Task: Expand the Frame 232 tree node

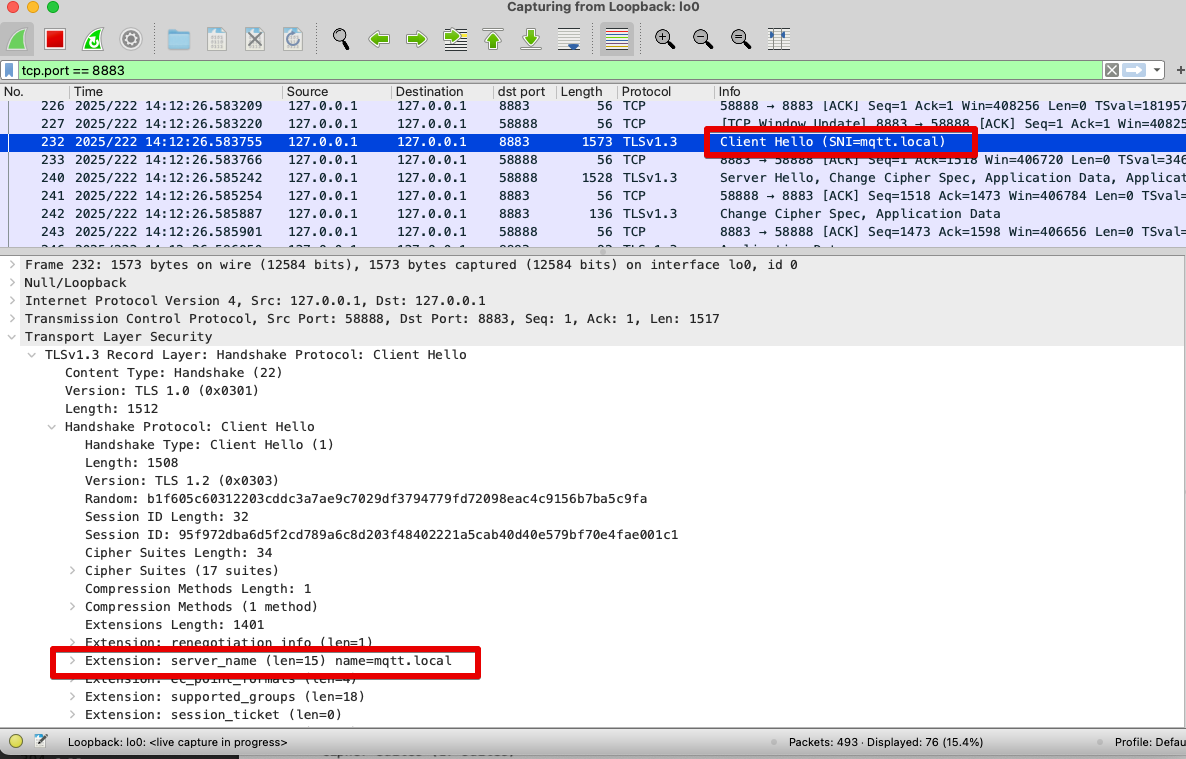Action: click(12, 264)
